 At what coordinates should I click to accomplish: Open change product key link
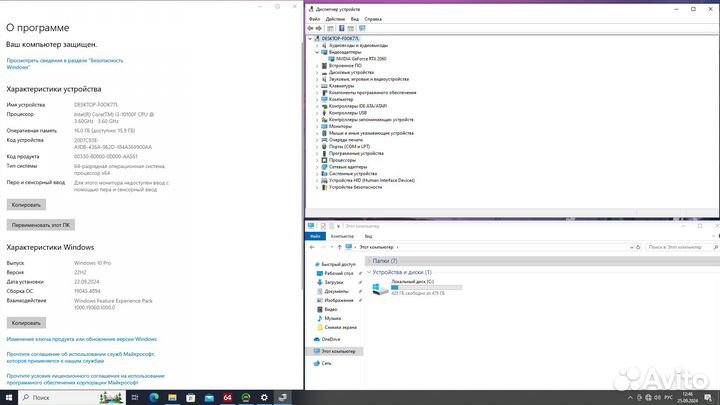click(x=82, y=339)
